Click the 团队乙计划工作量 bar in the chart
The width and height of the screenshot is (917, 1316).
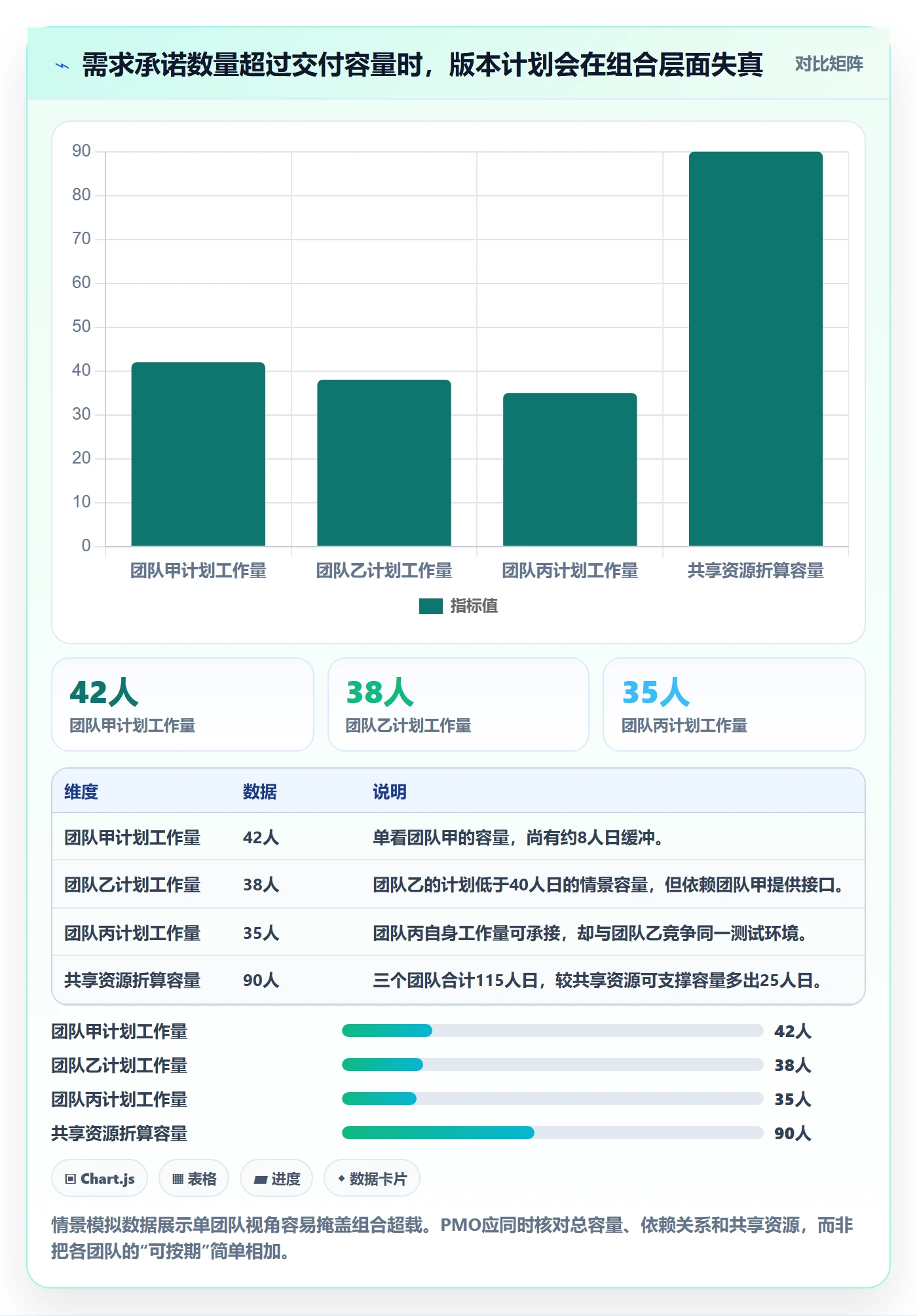(384, 463)
